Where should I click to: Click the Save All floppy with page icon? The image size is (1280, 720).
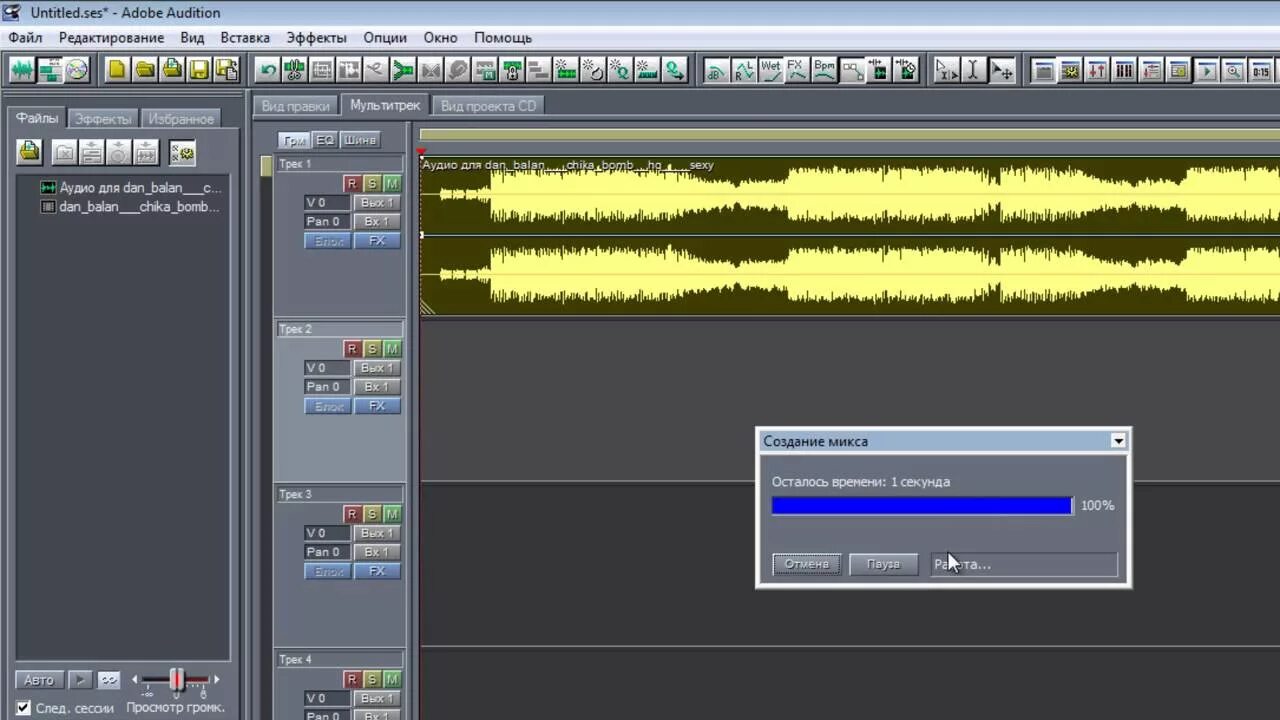227,70
